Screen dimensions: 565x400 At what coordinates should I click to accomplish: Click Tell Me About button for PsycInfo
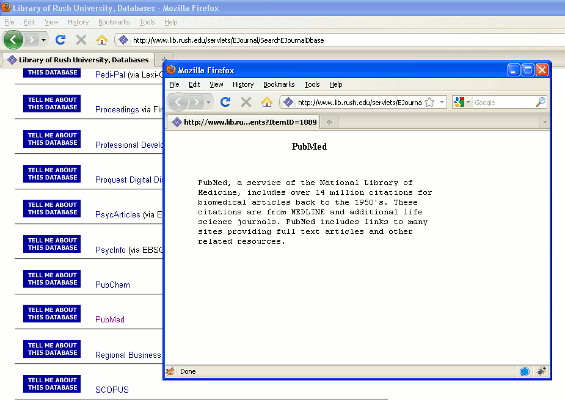click(52, 244)
